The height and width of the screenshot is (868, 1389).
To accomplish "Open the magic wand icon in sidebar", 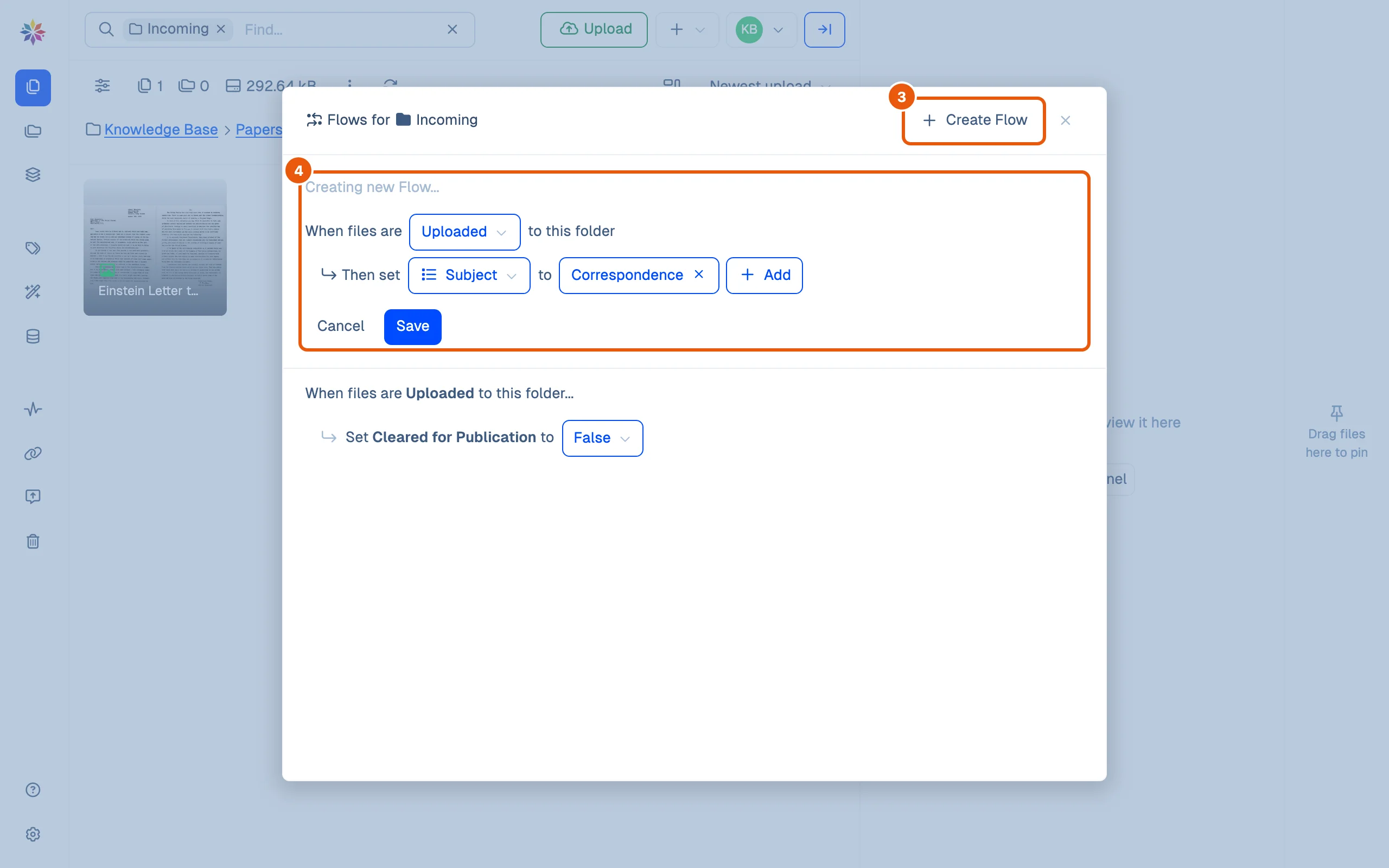I will [33, 292].
